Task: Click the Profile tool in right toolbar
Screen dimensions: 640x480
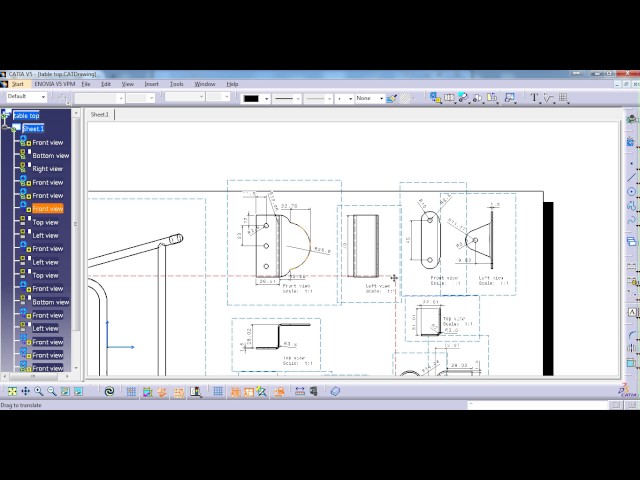Action: 631,206
